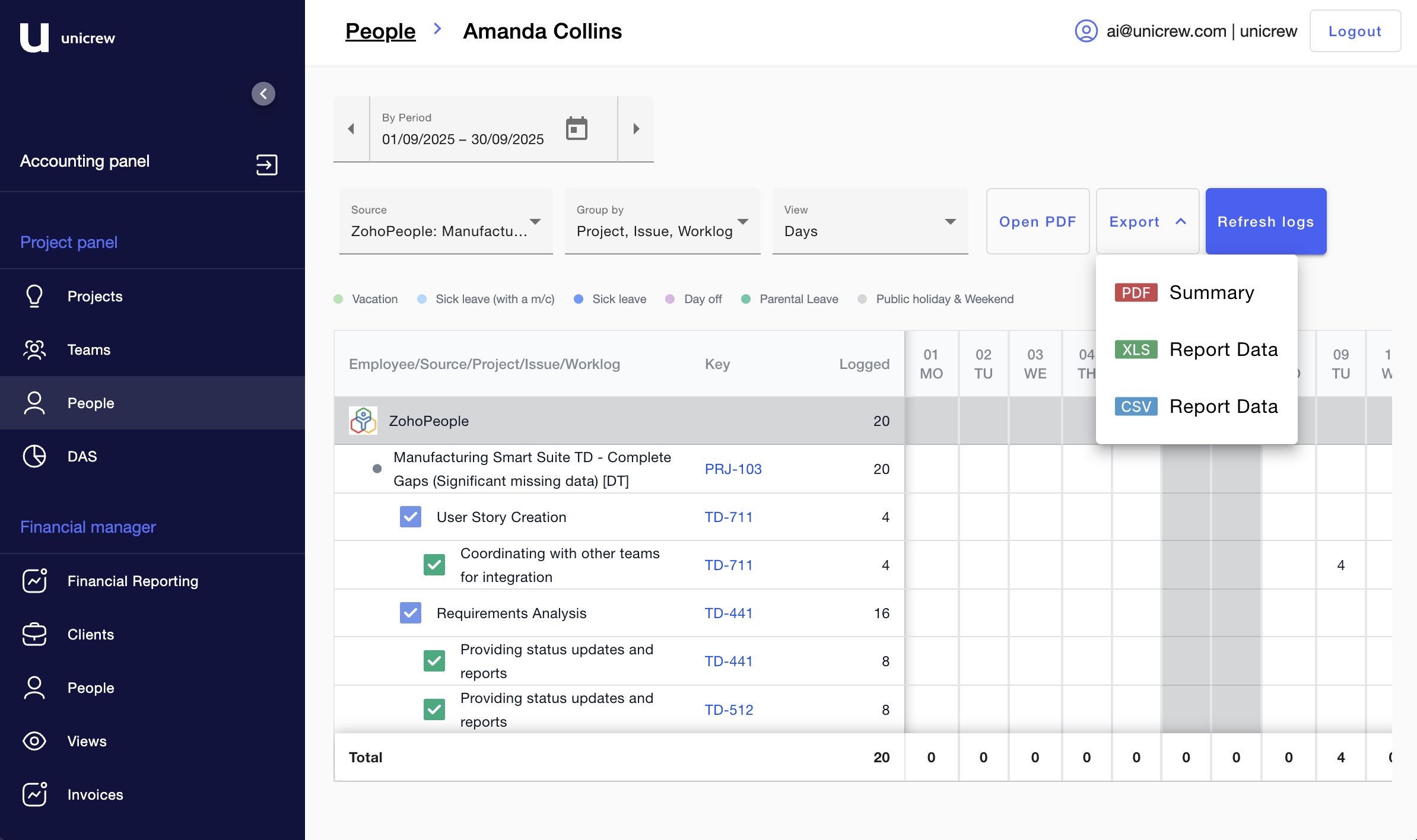Click the DAS pie chart icon
This screenshot has width=1417, height=840.
coord(34,456)
